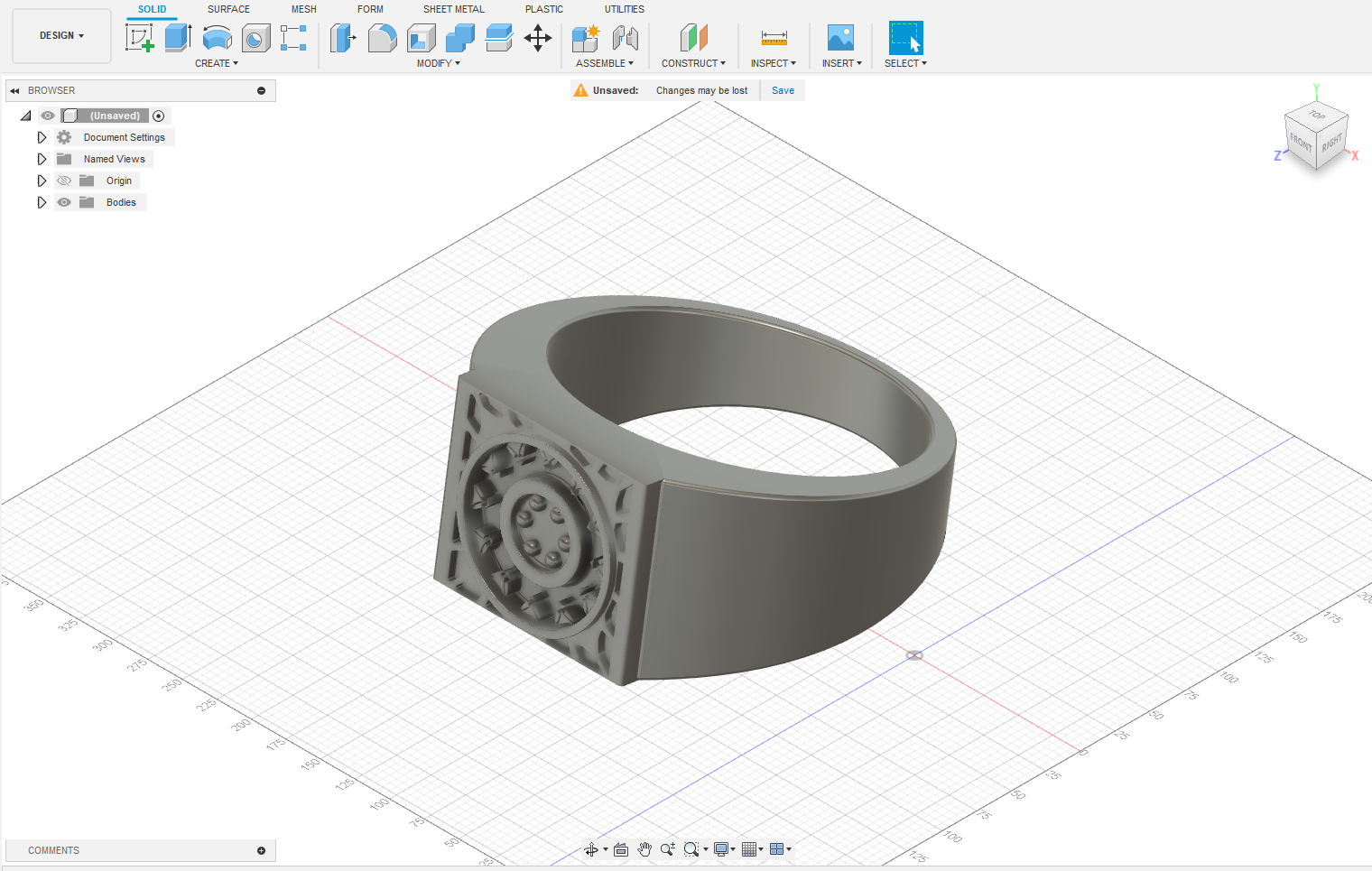Toggle visibility of the Unsaved root component
The width and height of the screenshot is (1372, 871).
click(x=48, y=116)
